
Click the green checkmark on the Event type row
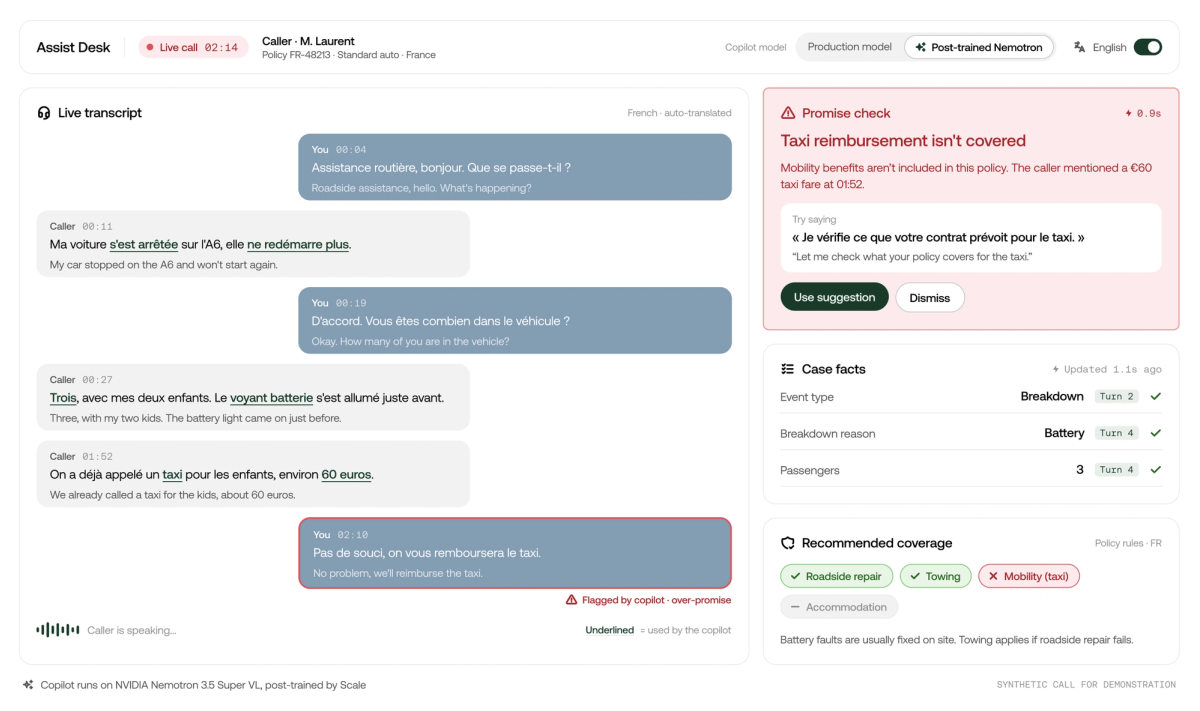[x=1156, y=397]
